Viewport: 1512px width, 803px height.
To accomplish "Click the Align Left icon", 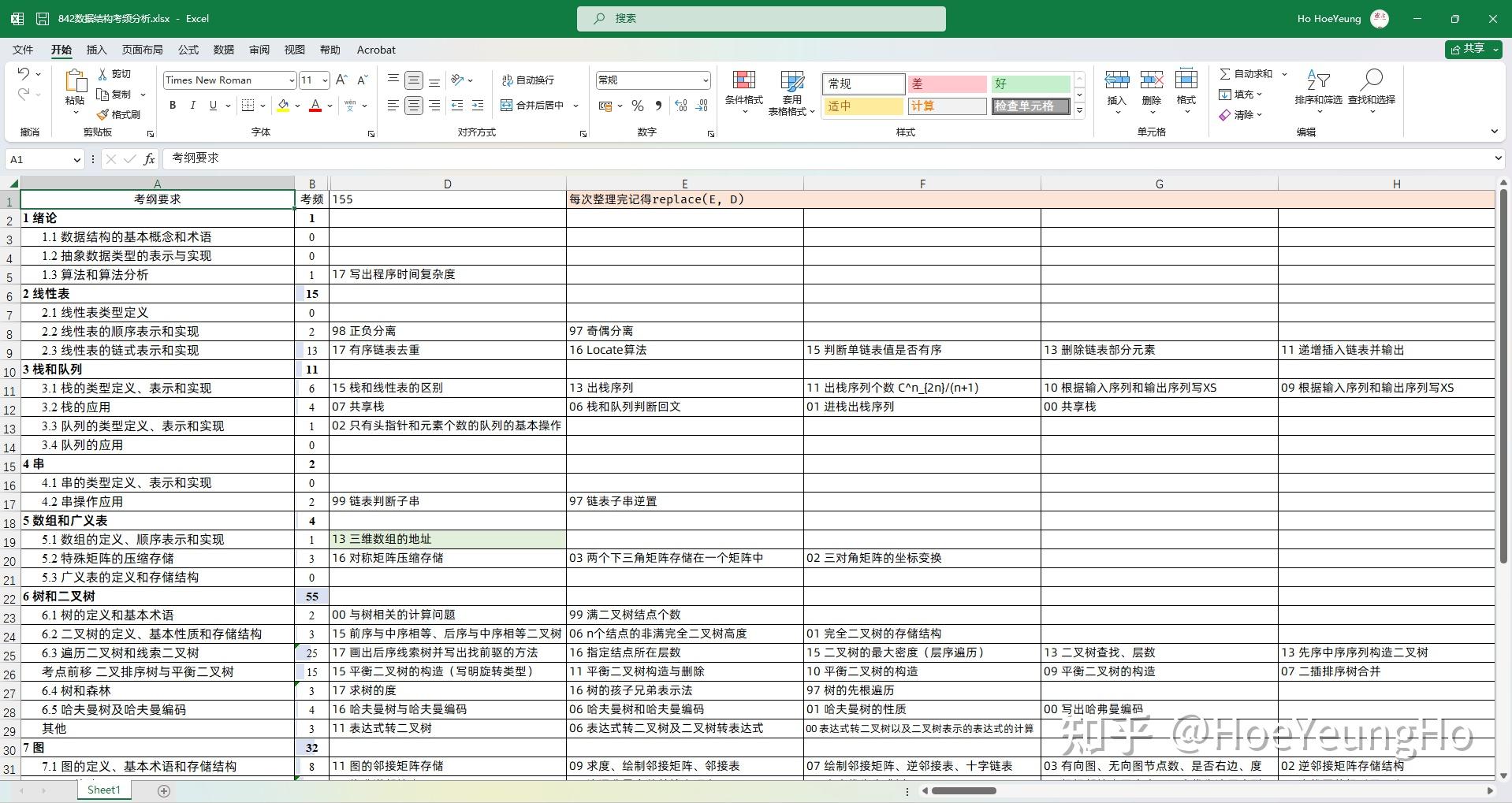I will [393, 106].
